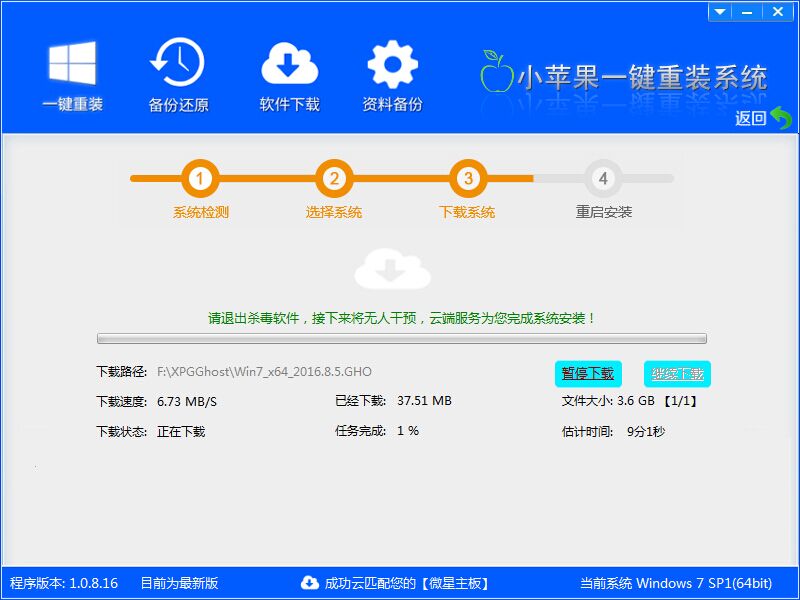Open the 资料备份 gear icon
Screen dimensions: 800x600
[392, 64]
